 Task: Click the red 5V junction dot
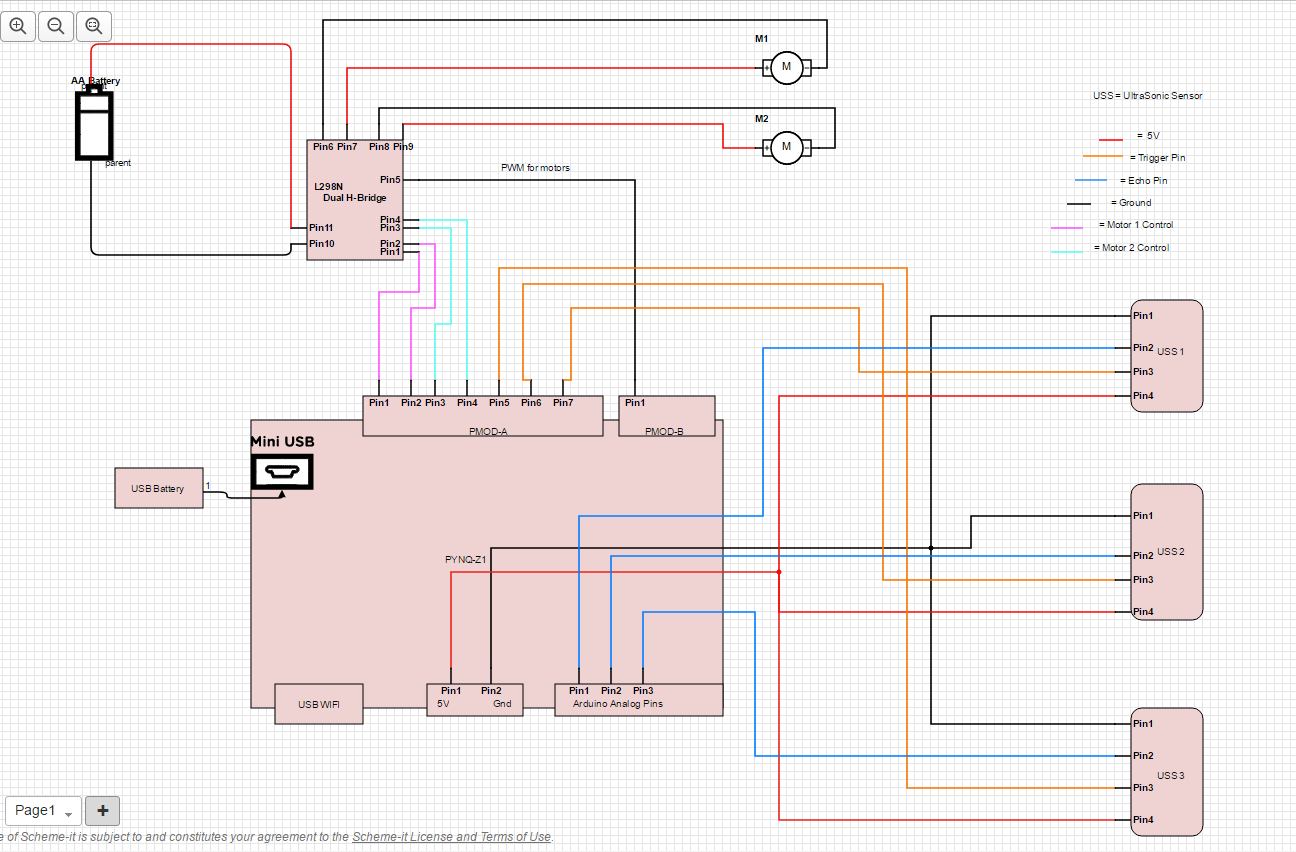pyautogui.click(x=779, y=572)
